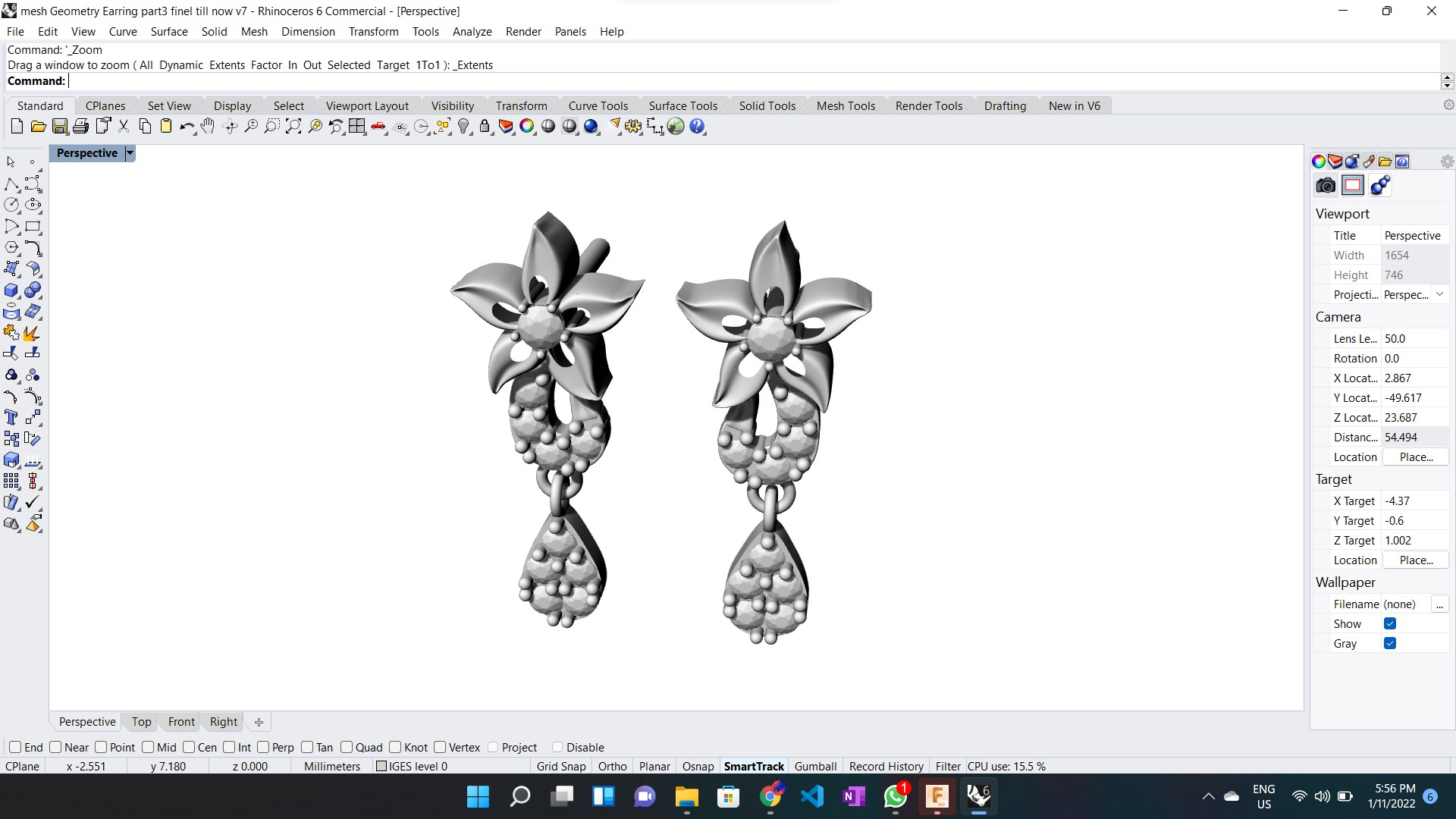Screen dimensions: 1456x819
Task: Toggle Gumball in the status bar
Action: 815,766
